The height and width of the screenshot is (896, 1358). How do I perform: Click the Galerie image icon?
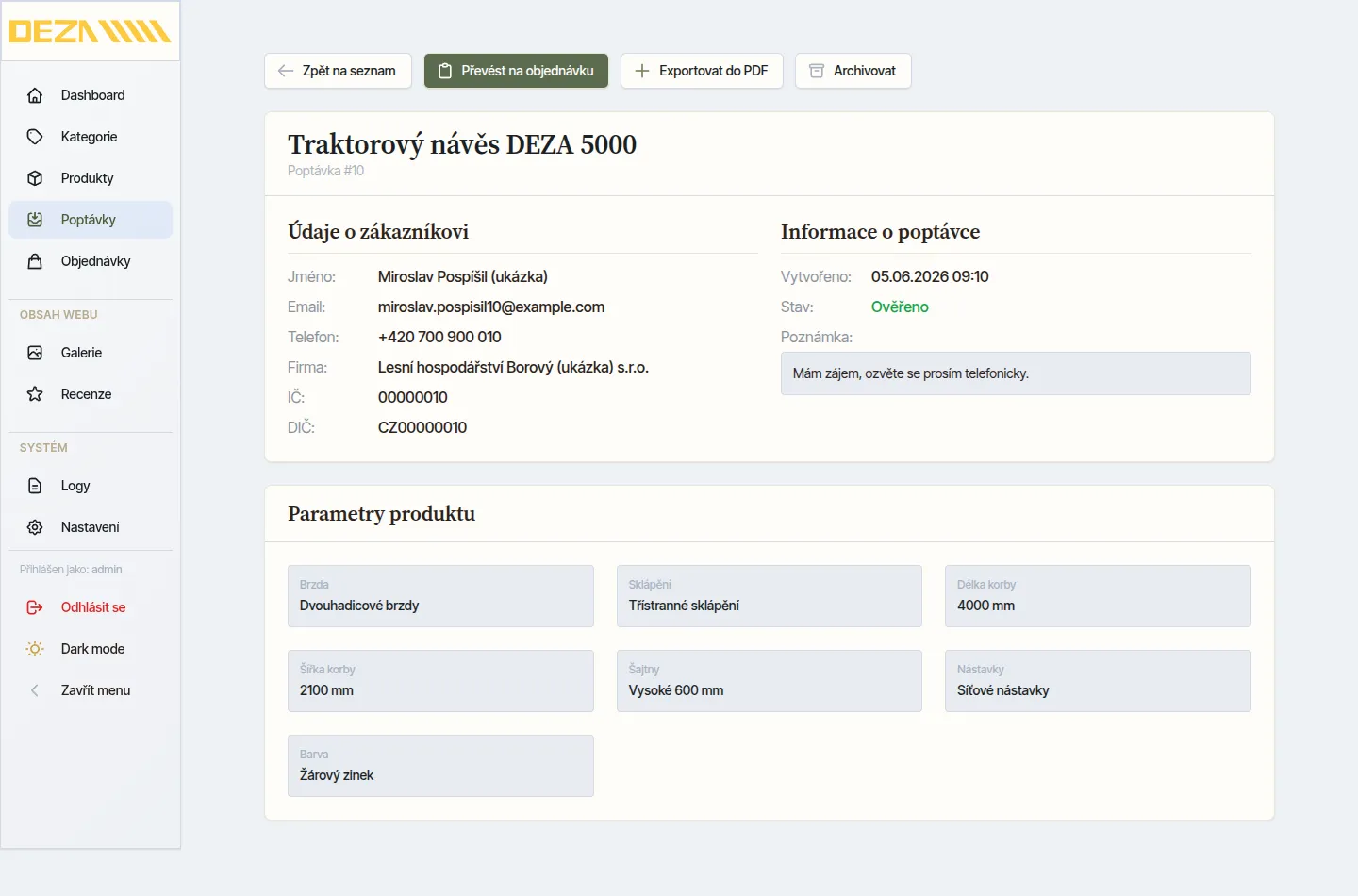(35, 353)
